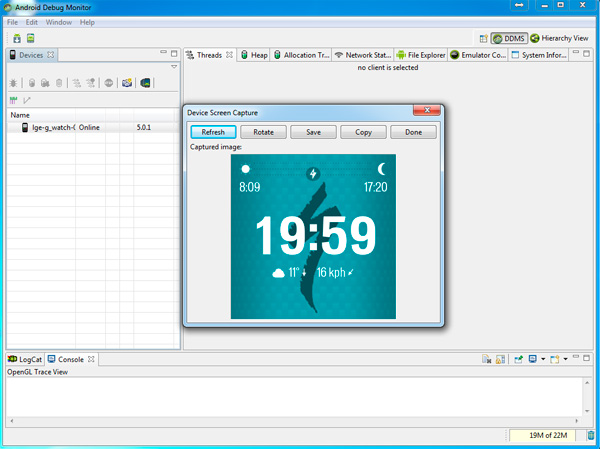This screenshot has height=449, width=600.
Task: Click the captured watch face image
Action: [313, 237]
